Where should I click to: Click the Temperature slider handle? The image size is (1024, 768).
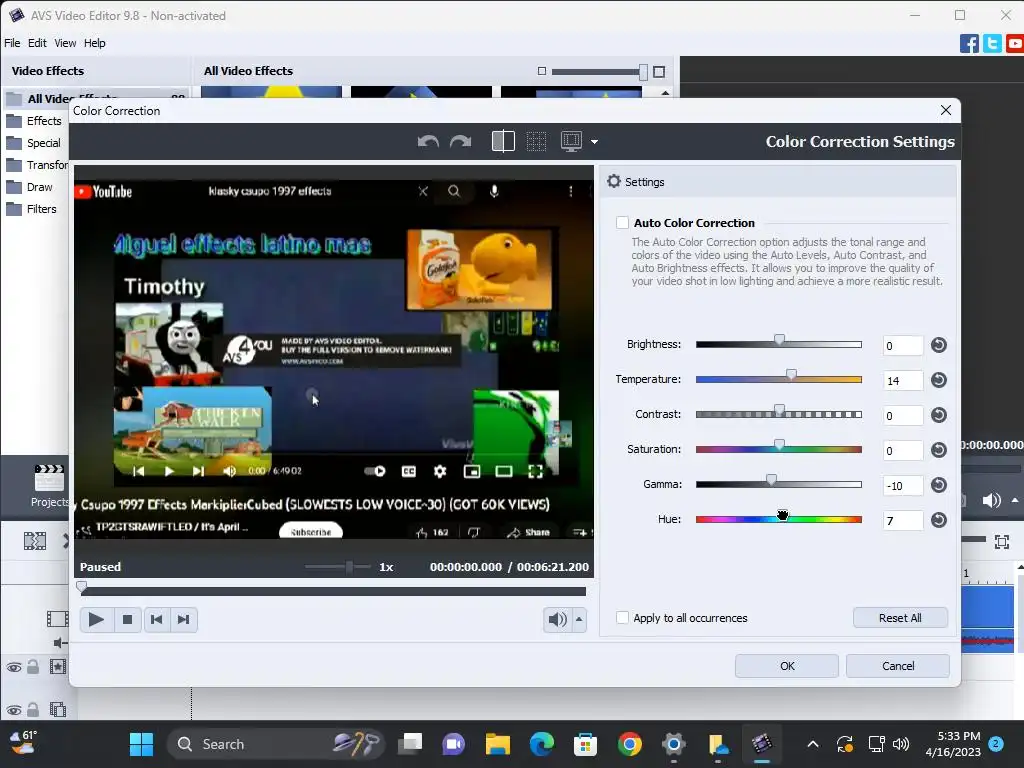791,375
